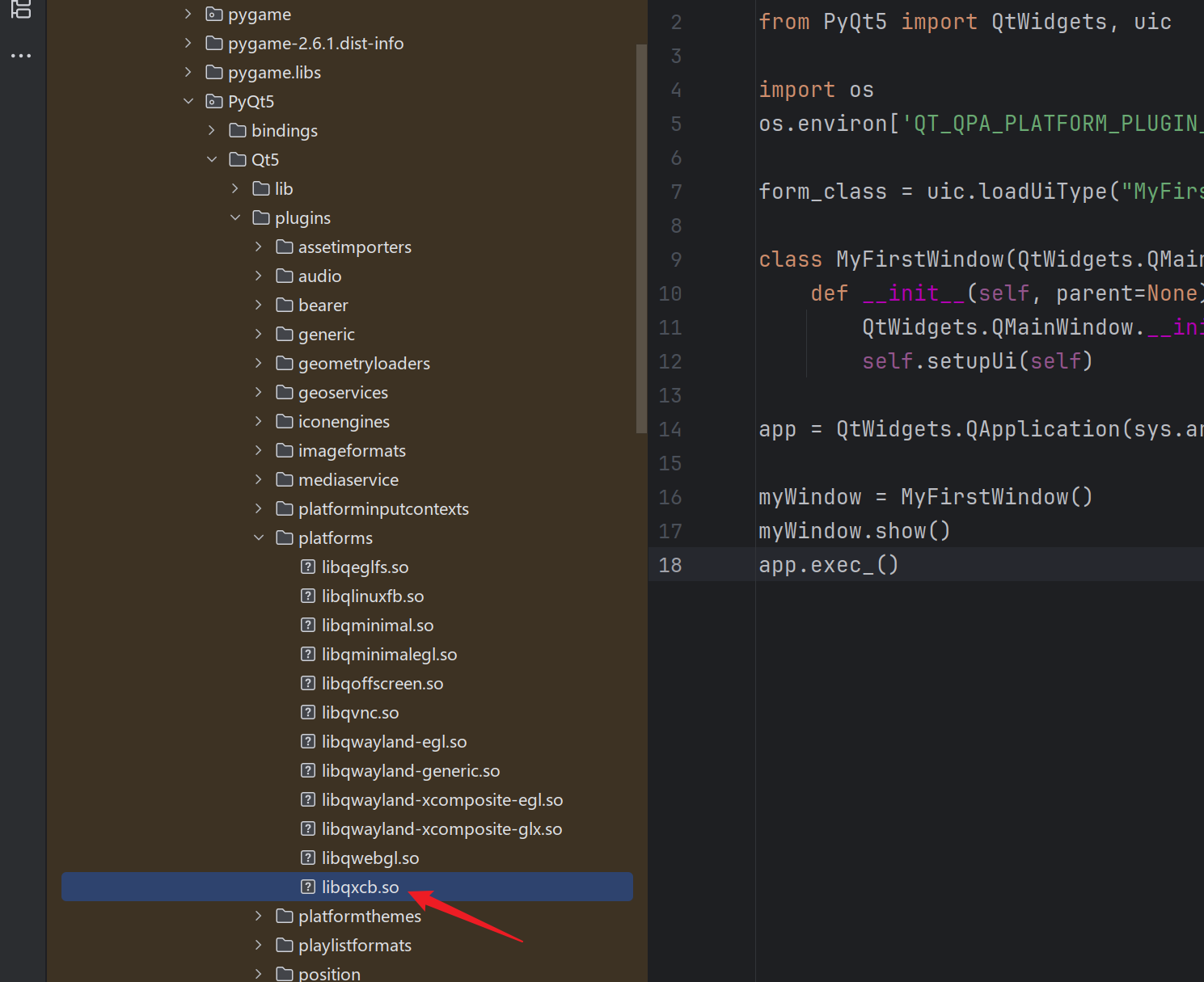Select libqwayland-xcomposite-egl.so file

tap(442, 799)
